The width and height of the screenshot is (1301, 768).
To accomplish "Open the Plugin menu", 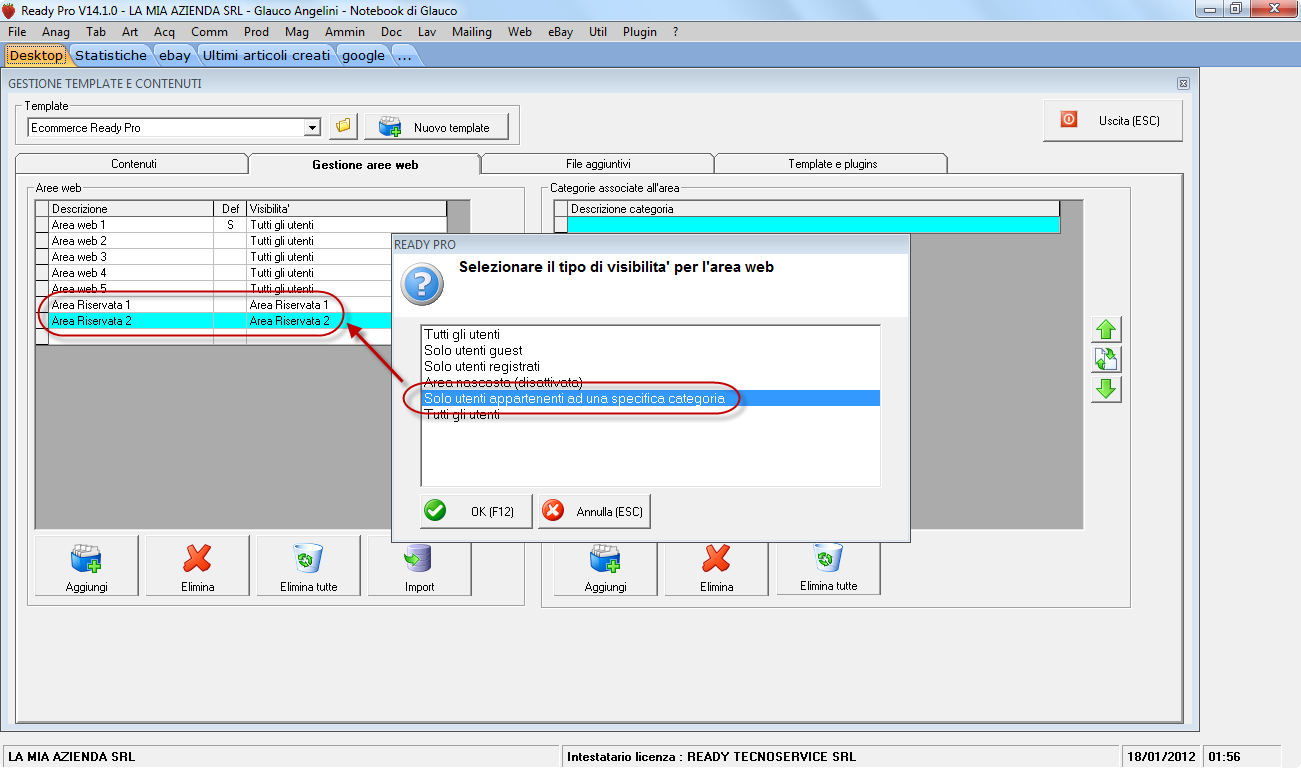I will 640,31.
